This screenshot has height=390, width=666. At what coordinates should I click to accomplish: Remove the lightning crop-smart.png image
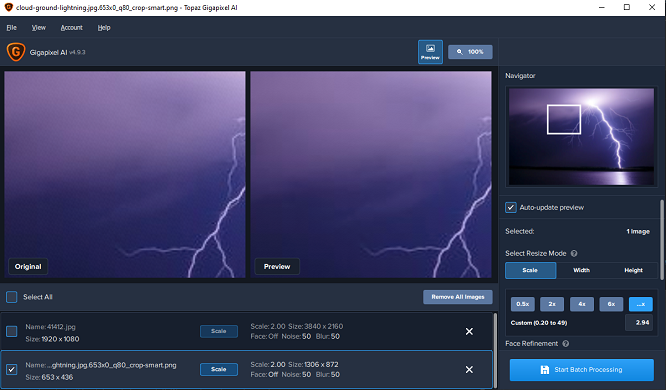[x=469, y=370]
